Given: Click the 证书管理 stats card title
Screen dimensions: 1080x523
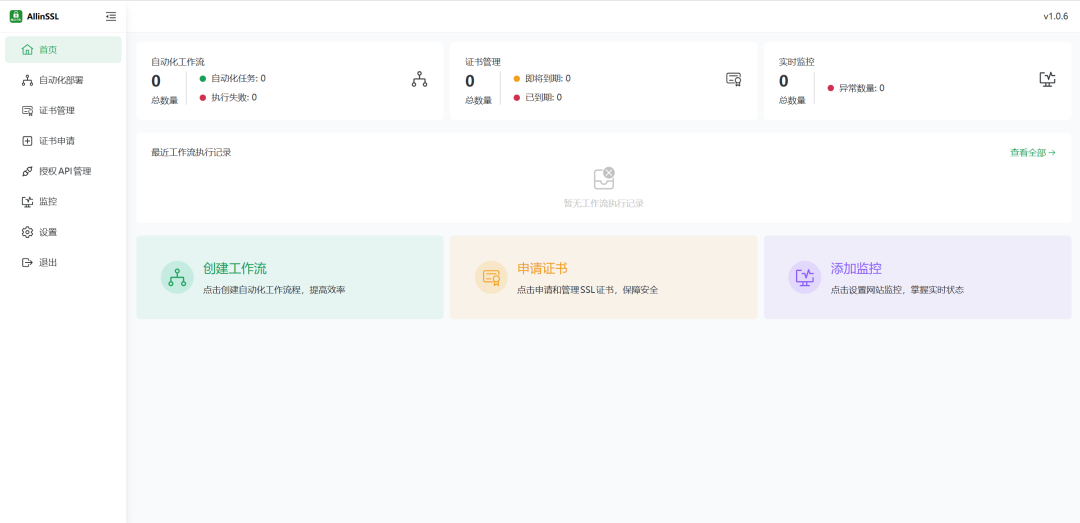Looking at the screenshot, I should click(483, 61).
